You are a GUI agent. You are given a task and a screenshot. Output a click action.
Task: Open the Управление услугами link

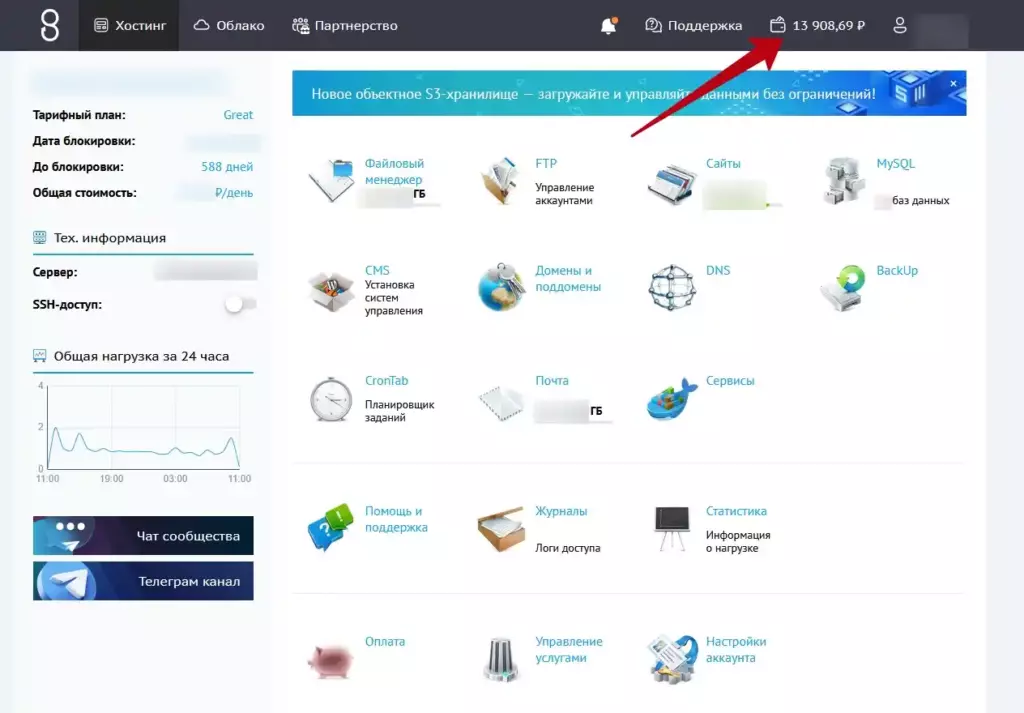point(568,650)
